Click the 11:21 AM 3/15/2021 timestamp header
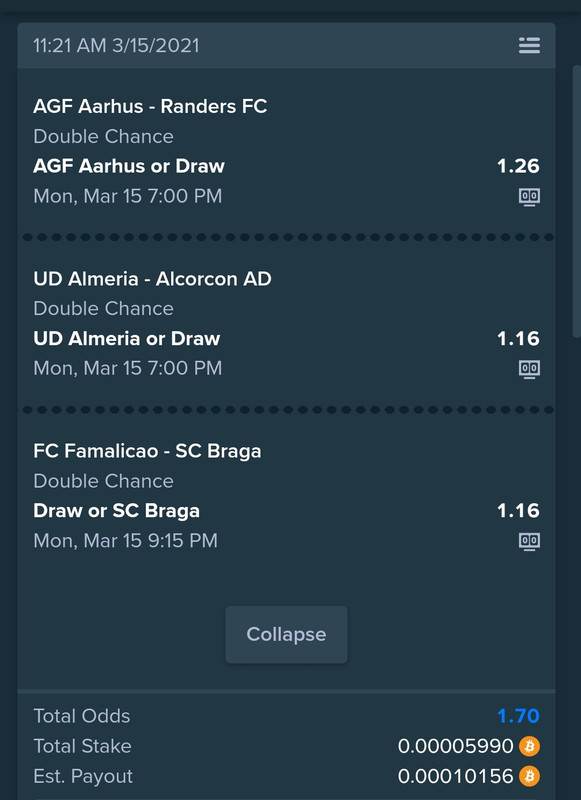Screen dimensions: 581x800 [116, 45]
